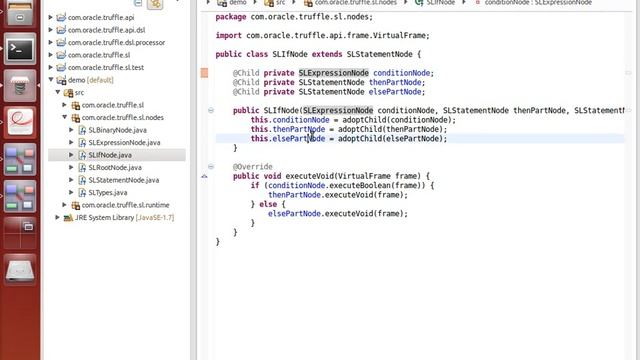Click the launcher icon with awning and database cylinder
This screenshot has height=360, width=640.
[x=20, y=85]
